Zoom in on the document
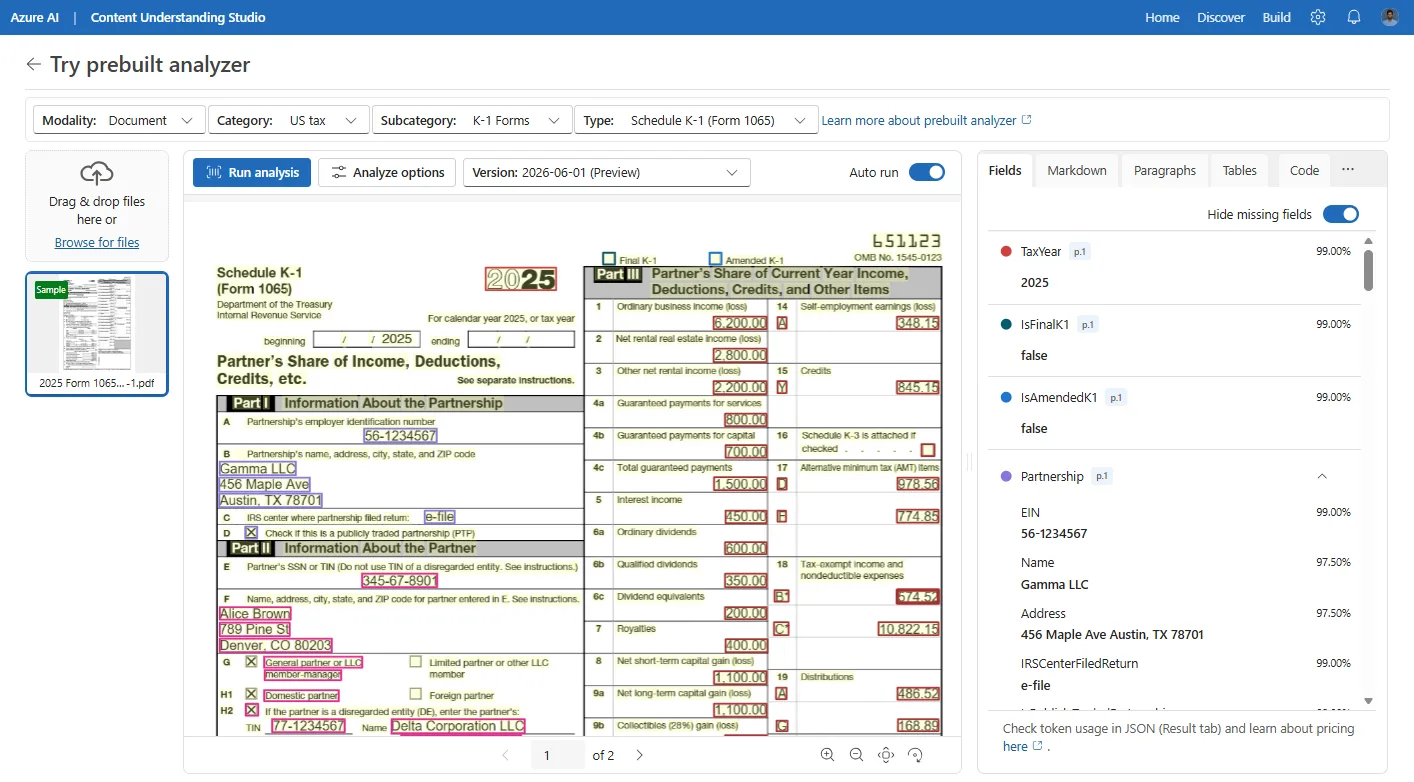This screenshot has height=782, width=1414. coord(827,755)
